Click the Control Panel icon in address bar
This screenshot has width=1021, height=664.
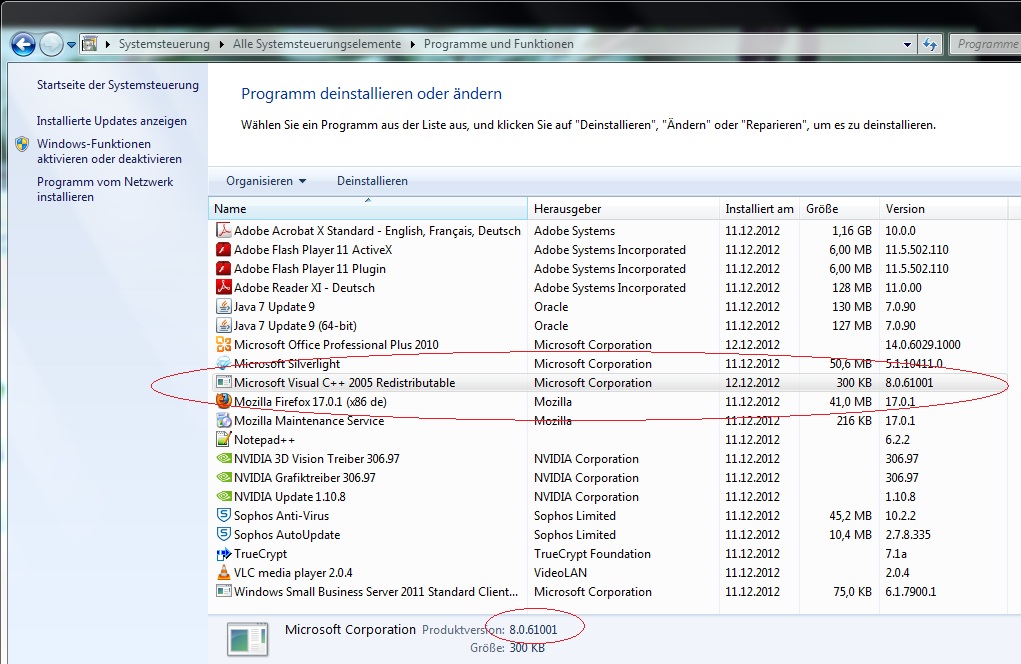click(90, 44)
